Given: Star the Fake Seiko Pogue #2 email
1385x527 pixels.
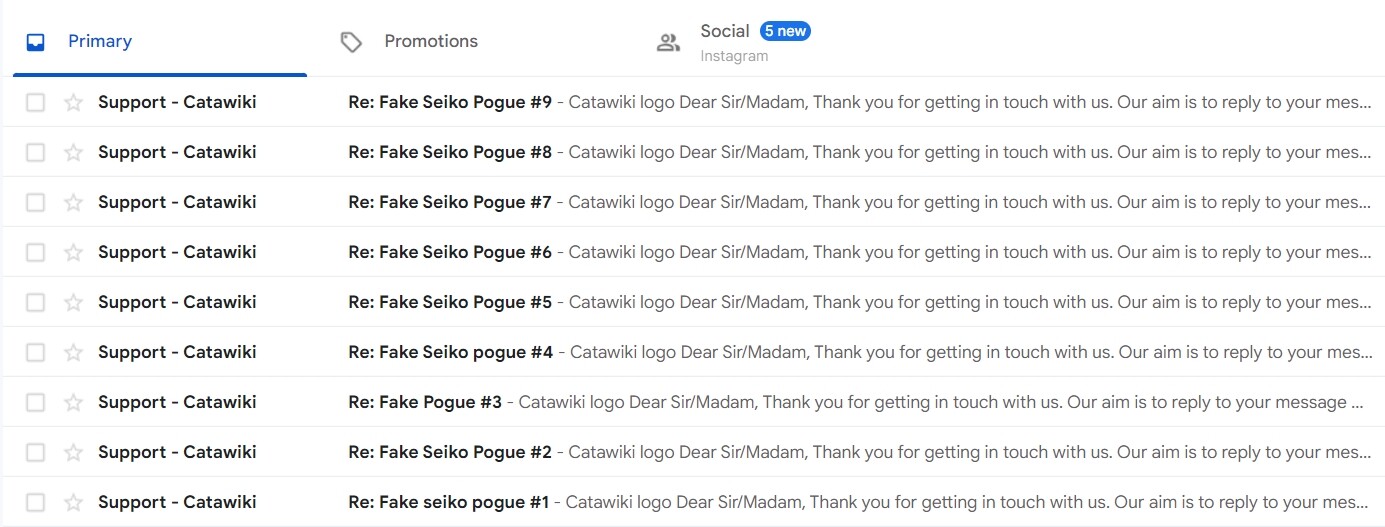Looking at the screenshot, I should [x=73, y=452].
